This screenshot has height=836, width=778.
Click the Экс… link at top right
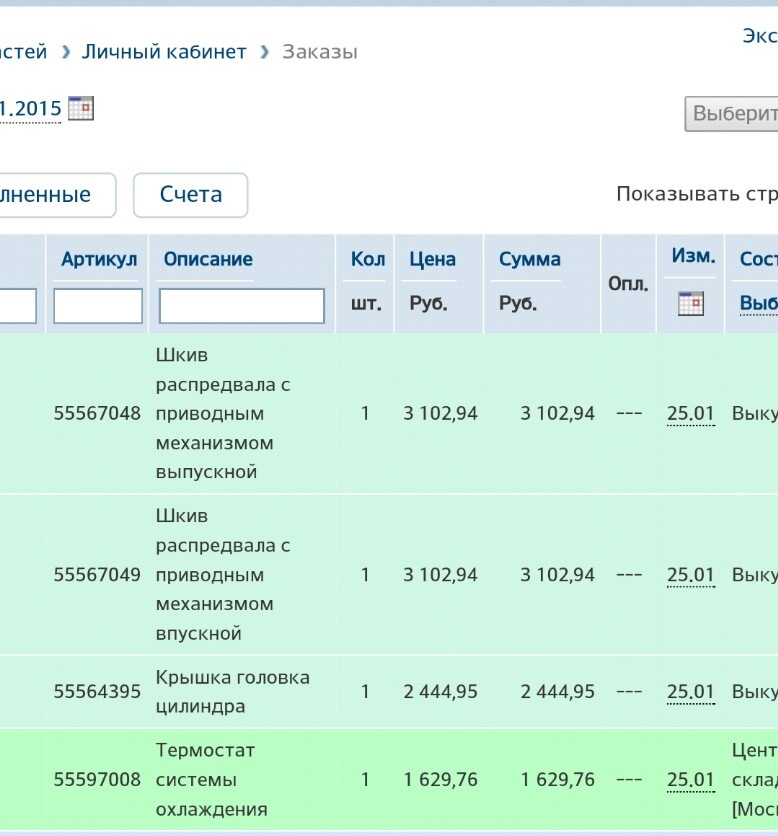(x=759, y=36)
